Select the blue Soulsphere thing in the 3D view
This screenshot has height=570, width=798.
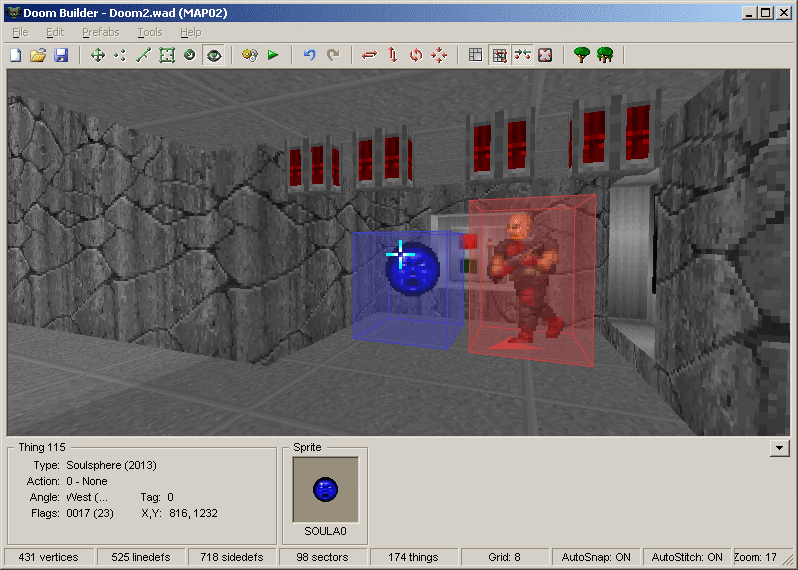coord(412,268)
